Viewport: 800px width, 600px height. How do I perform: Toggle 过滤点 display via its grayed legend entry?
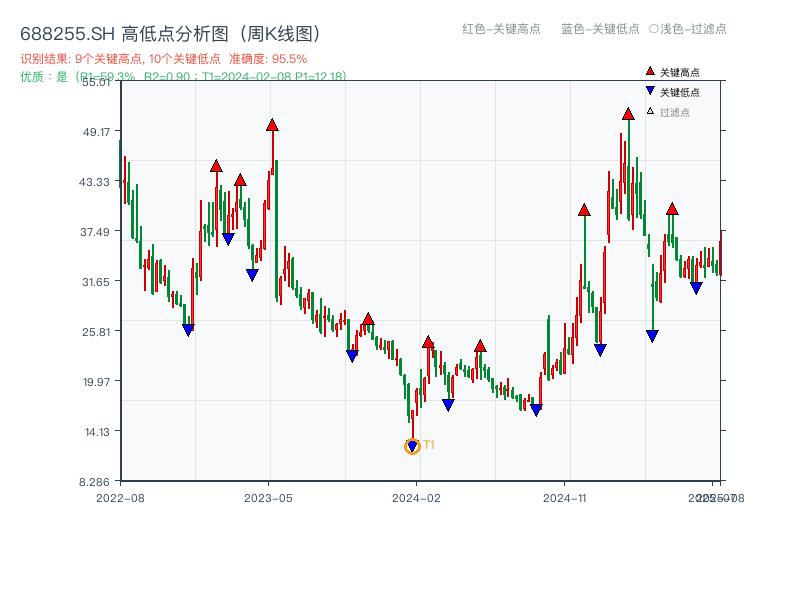point(678,112)
